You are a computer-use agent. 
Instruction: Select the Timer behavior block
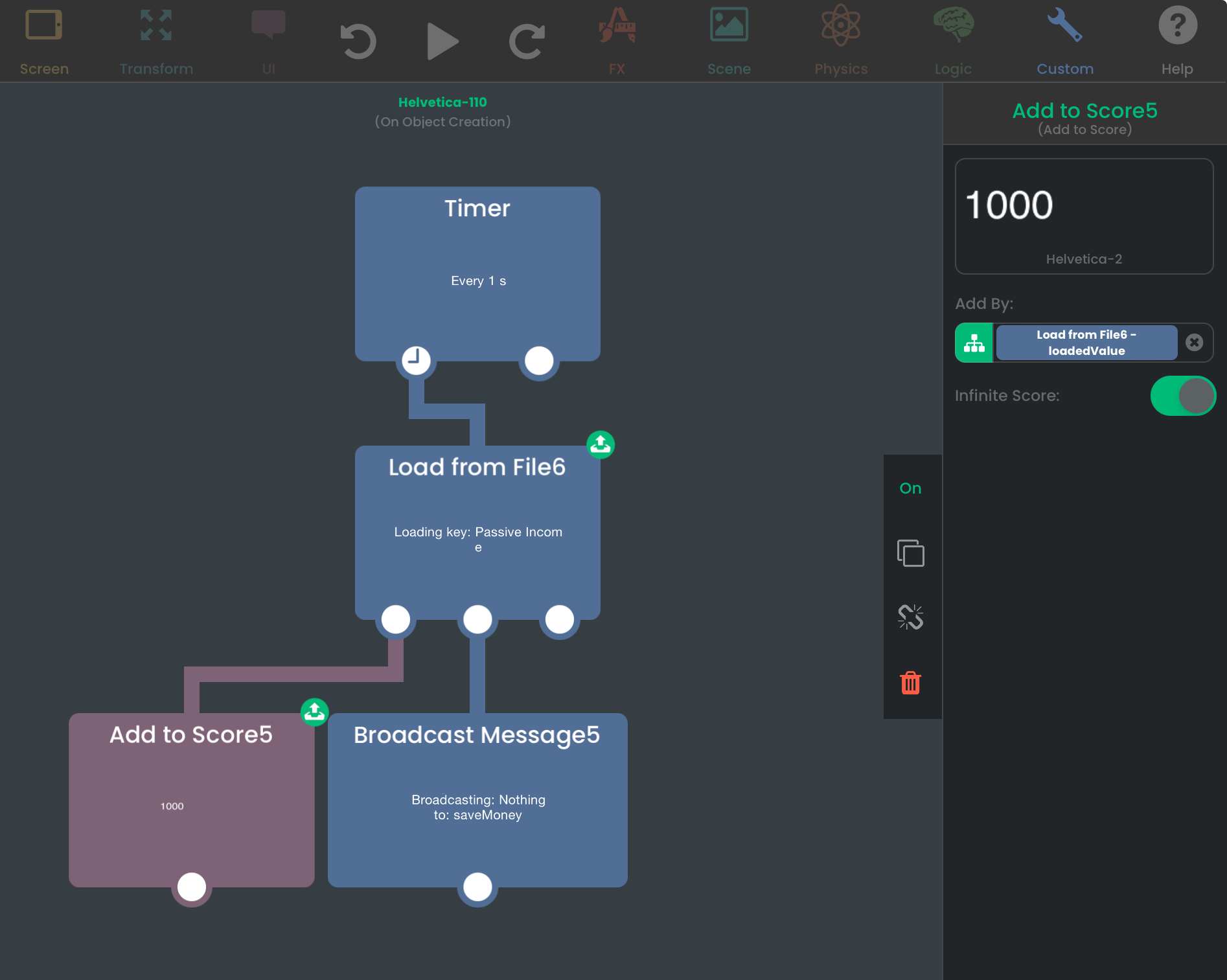[x=477, y=273]
